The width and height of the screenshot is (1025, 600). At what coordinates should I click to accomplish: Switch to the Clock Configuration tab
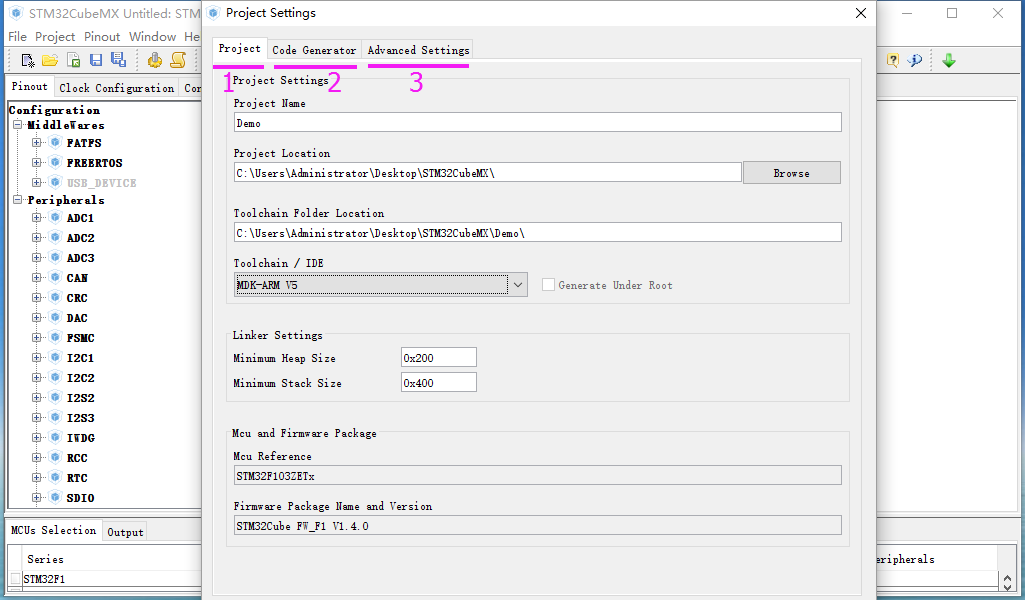[116, 88]
